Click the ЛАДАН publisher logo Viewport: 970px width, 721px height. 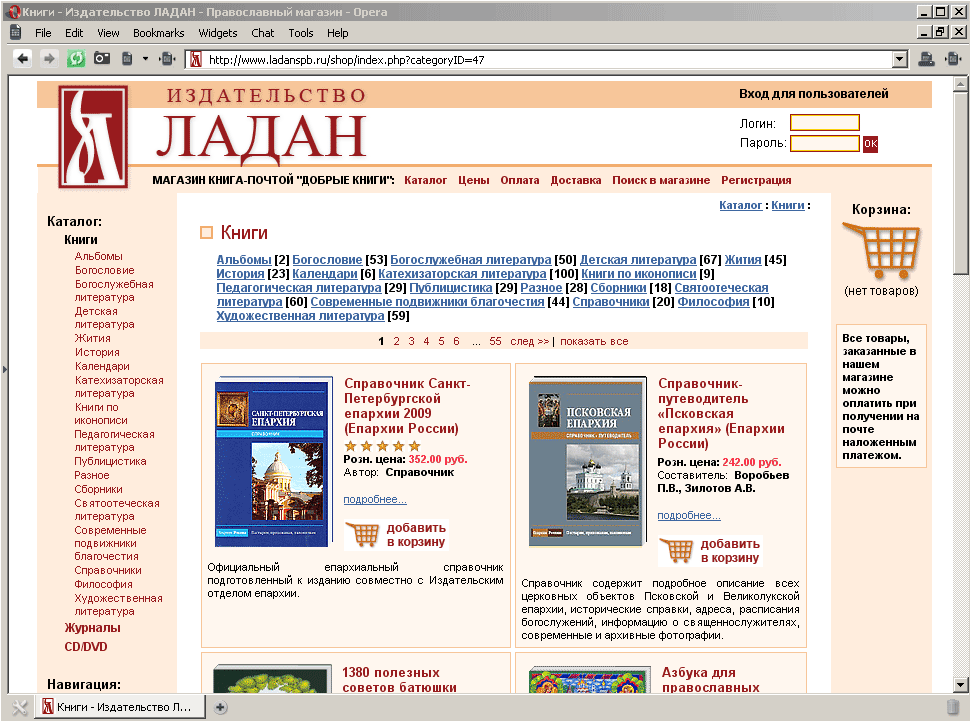93,136
